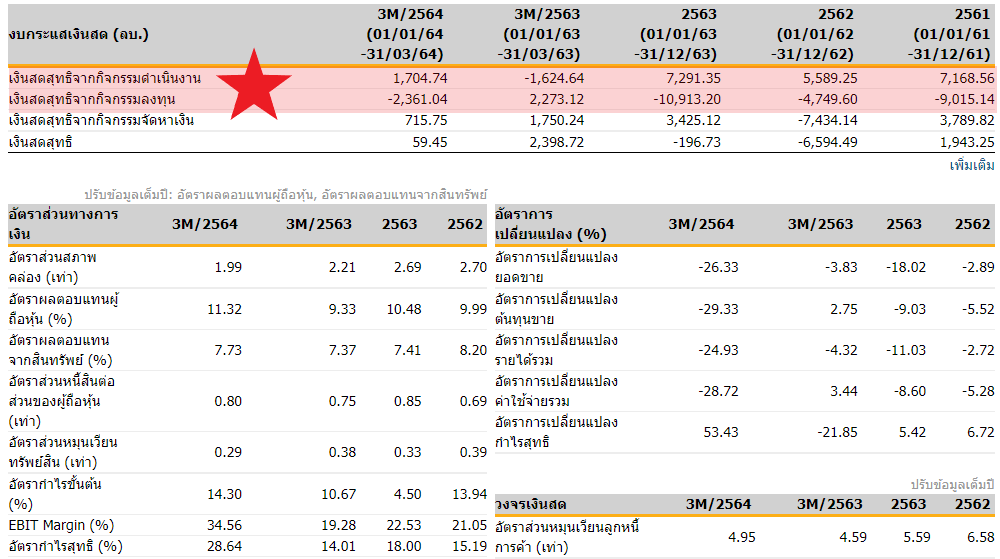This screenshot has height=559, width=1000.
Task: Click the 53.43 net profit change value
Action: (x=721, y=432)
